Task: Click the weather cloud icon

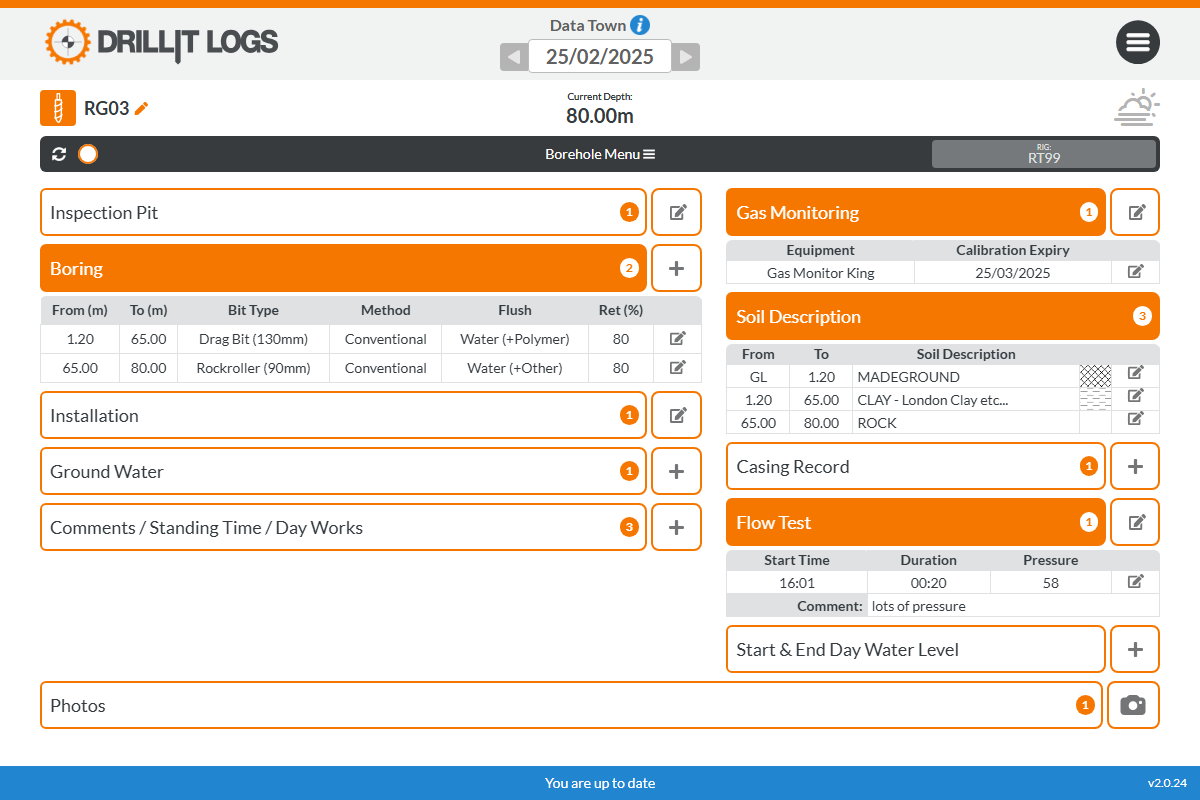Action: tap(1137, 107)
